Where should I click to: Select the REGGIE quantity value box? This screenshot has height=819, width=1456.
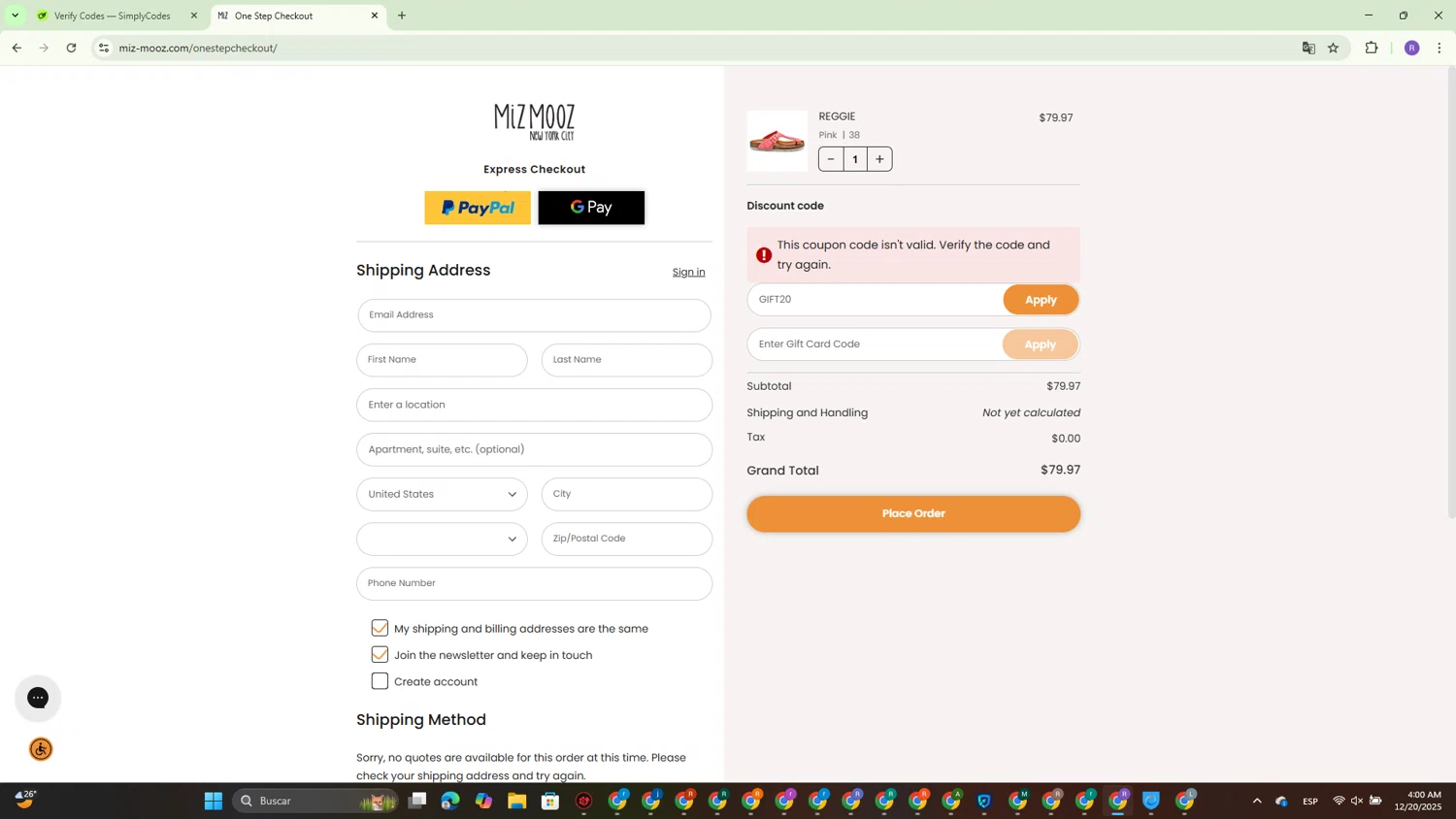855,159
